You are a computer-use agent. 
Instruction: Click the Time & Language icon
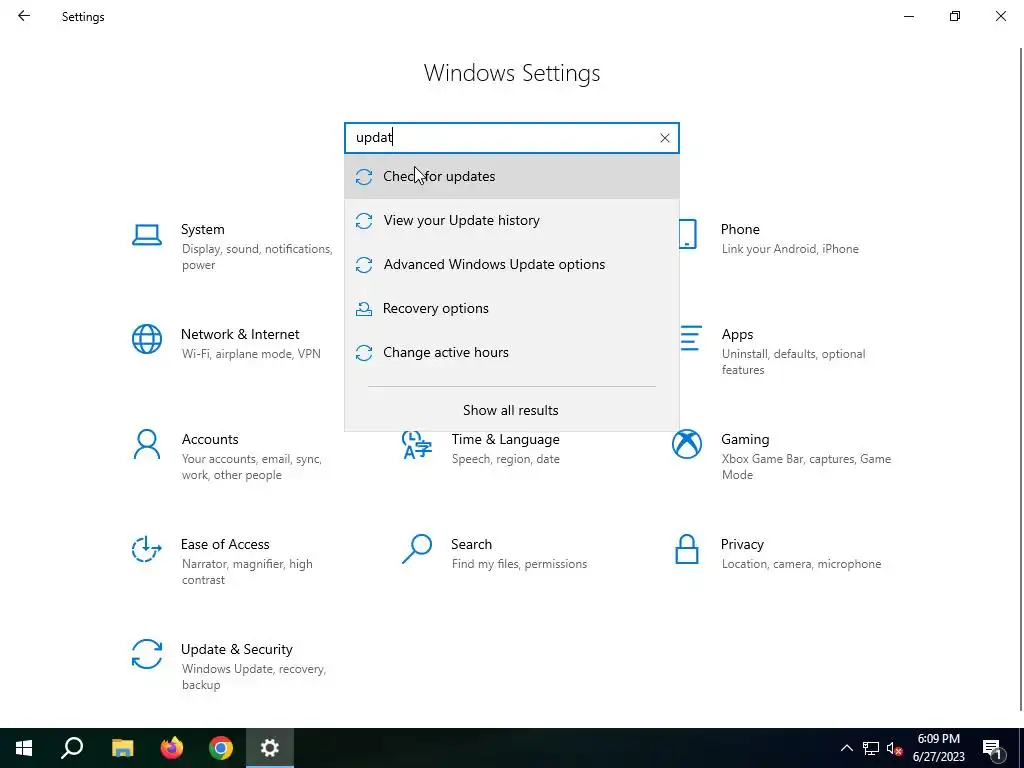pyautogui.click(x=417, y=445)
